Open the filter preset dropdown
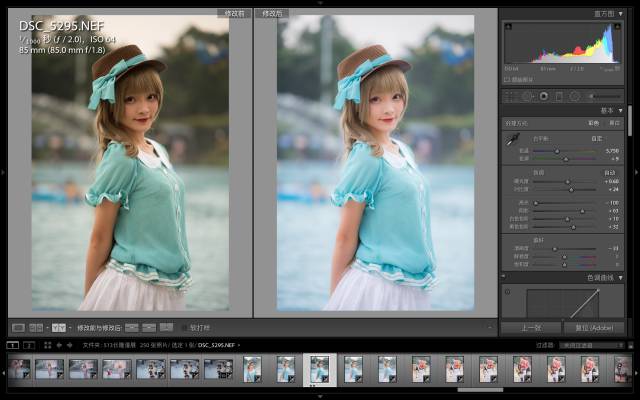 click(x=591, y=345)
